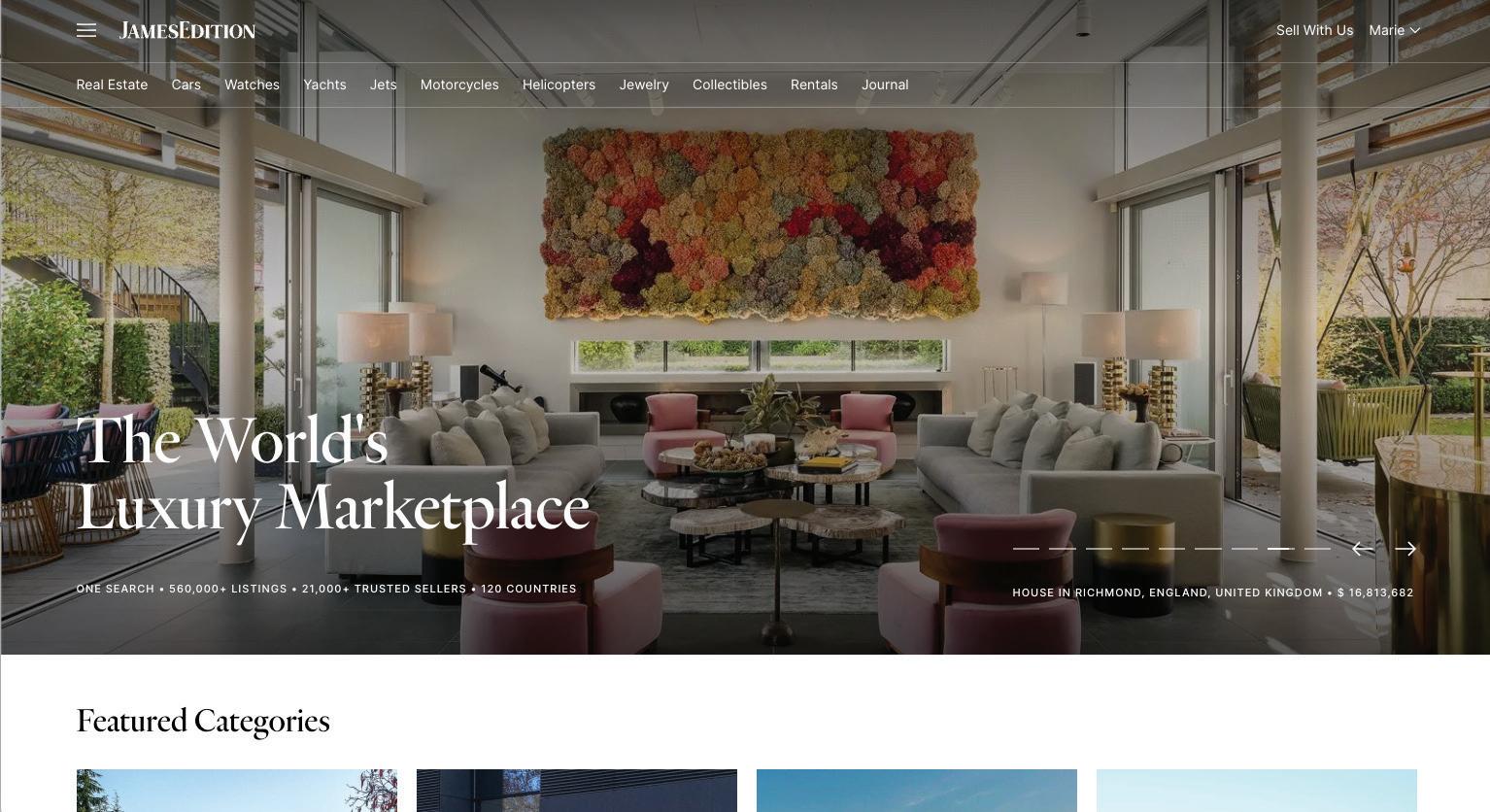Viewport: 1490px width, 812px height.
Task: Open second Featured Categories thumbnail
Action: pos(577,791)
